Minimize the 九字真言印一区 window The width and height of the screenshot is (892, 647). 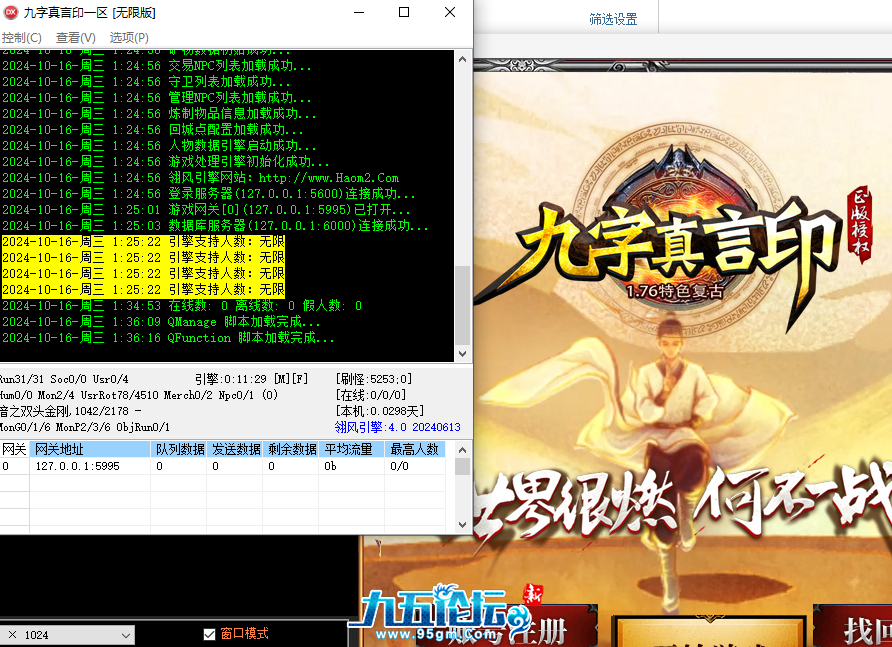tap(359, 12)
